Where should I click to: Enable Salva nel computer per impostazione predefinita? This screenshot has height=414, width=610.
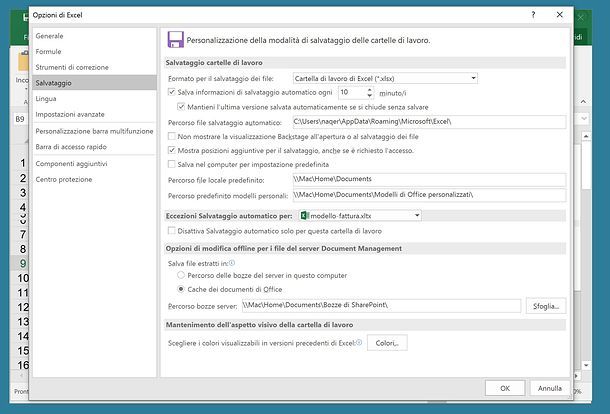172,164
